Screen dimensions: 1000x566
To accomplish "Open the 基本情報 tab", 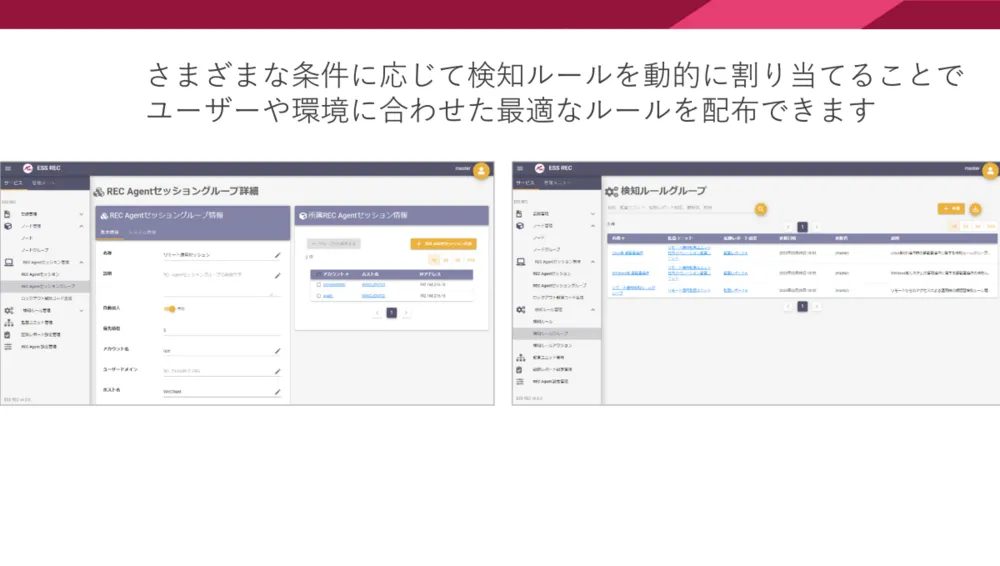I will tap(110, 232).
